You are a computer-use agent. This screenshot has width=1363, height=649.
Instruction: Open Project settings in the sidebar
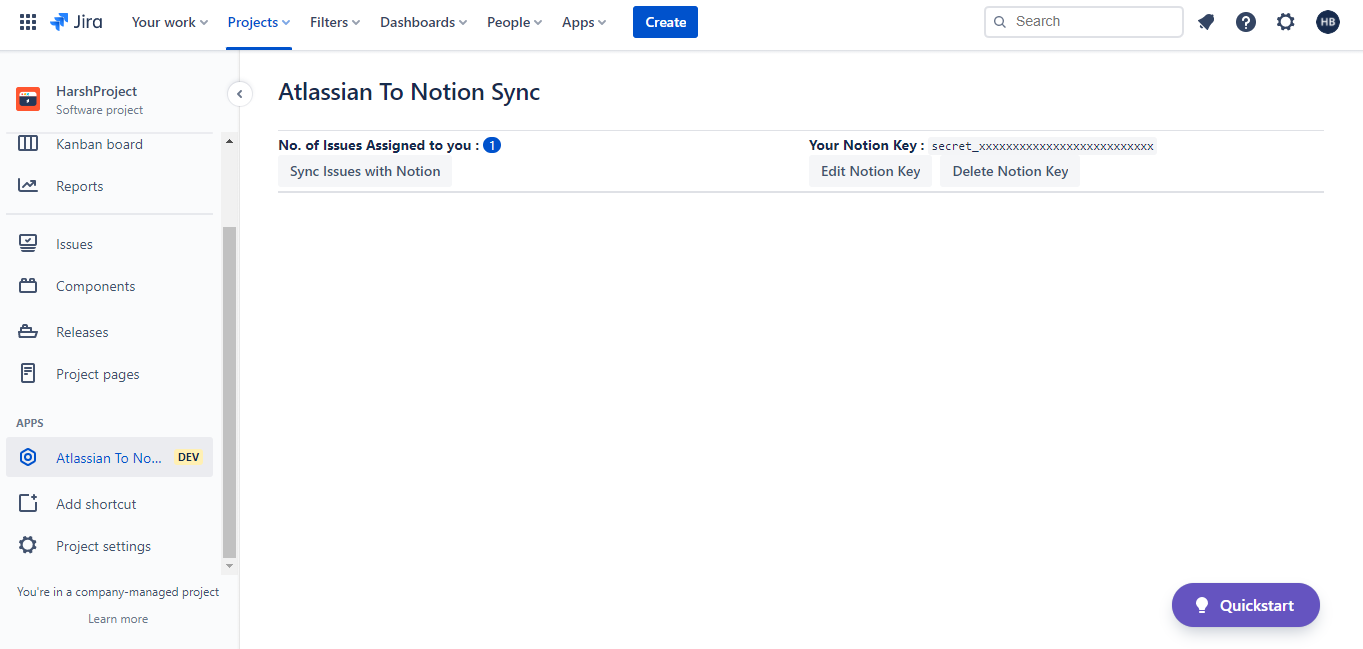point(110,546)
